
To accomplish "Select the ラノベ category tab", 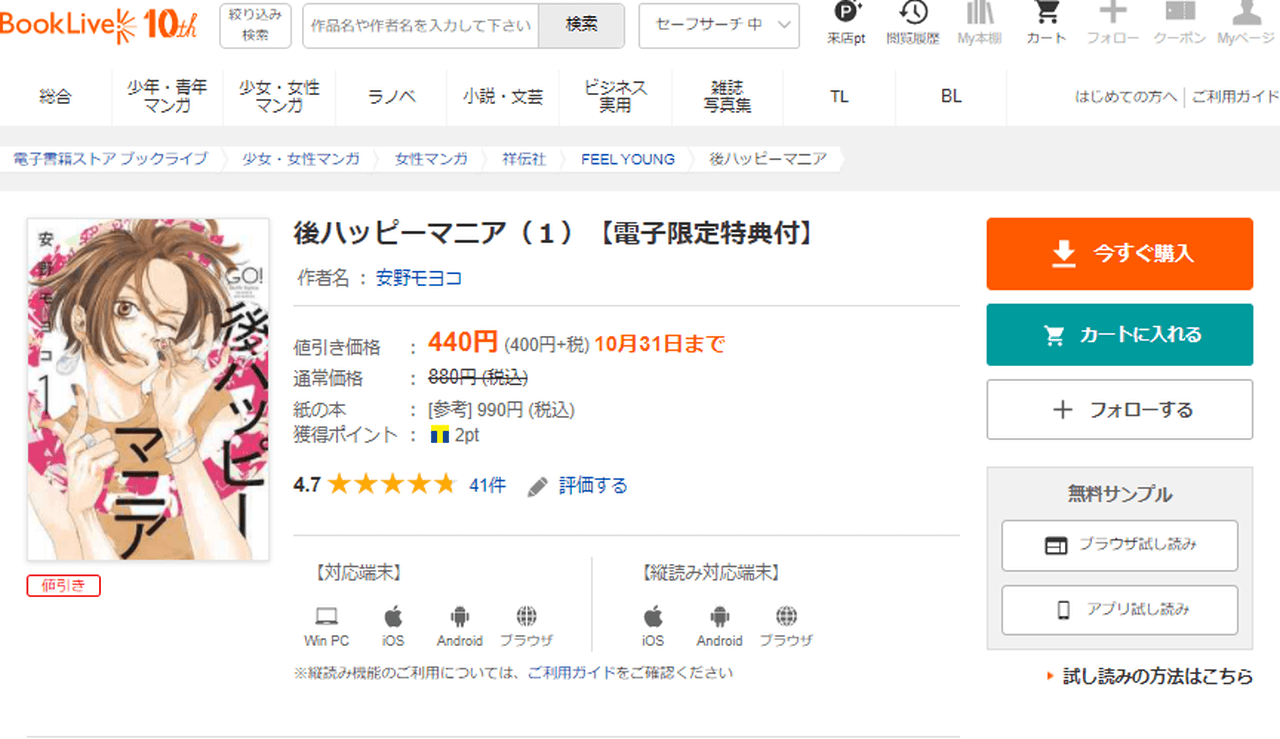I will click(x=392, y=97).
